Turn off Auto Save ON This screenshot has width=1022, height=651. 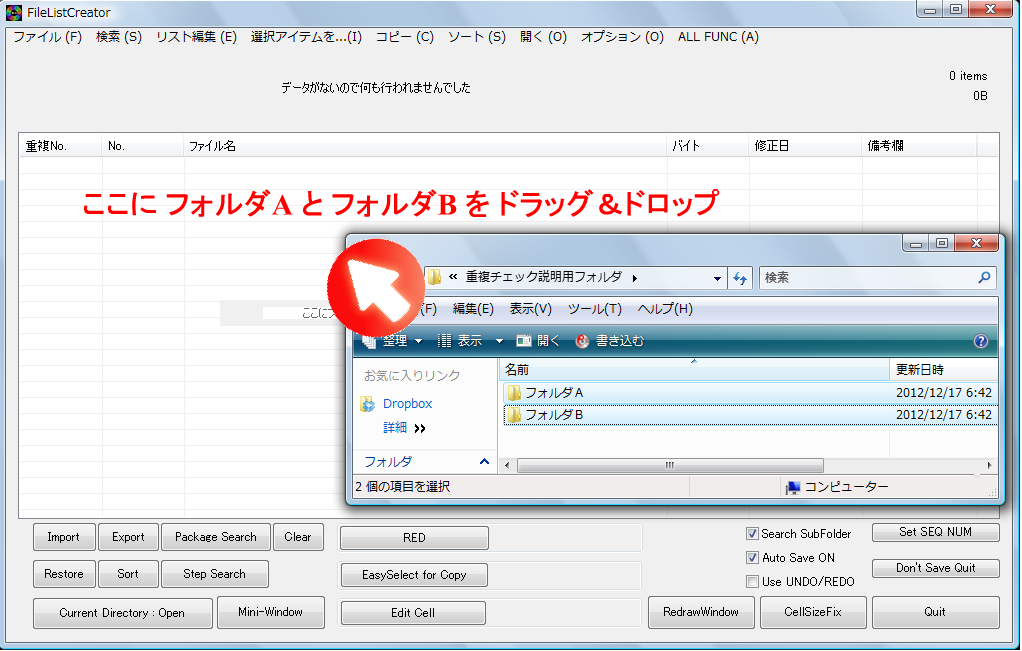[753, 558]
